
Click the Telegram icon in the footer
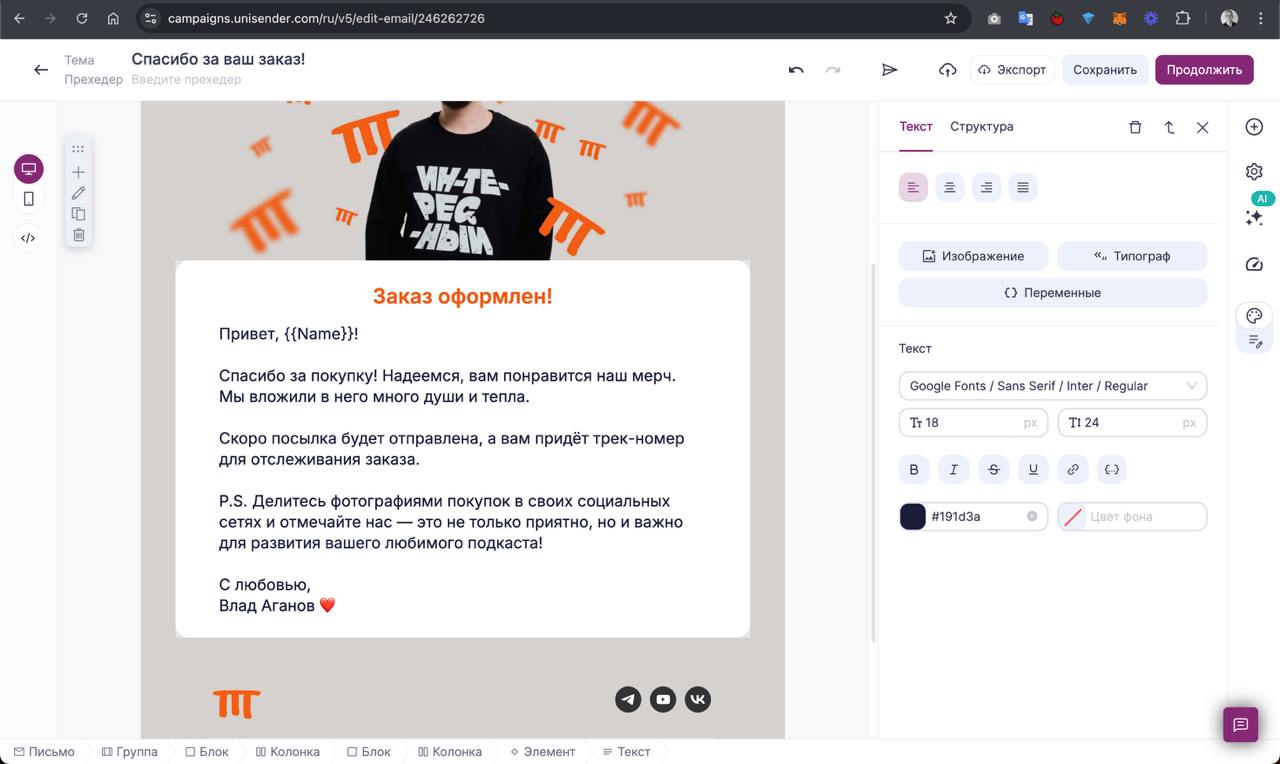[x=628, y=699]
